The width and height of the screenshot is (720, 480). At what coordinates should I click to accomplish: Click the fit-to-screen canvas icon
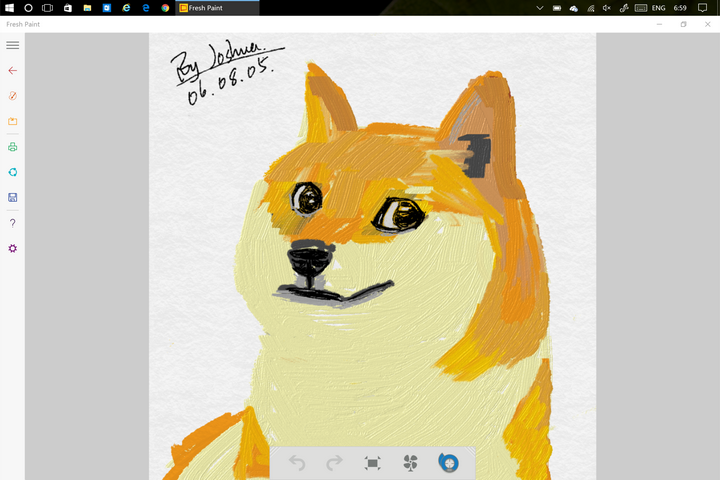click(x=372, y=463)
